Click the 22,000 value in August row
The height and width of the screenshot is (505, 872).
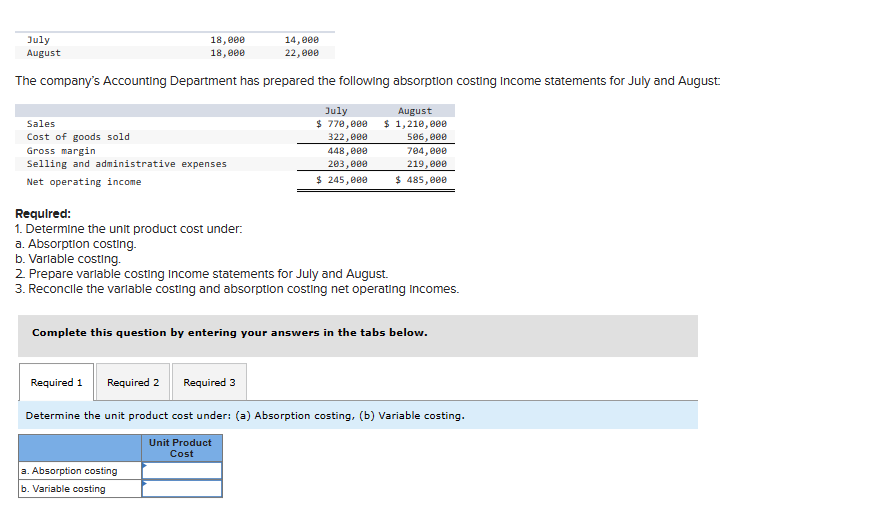[x=301, y=53]
